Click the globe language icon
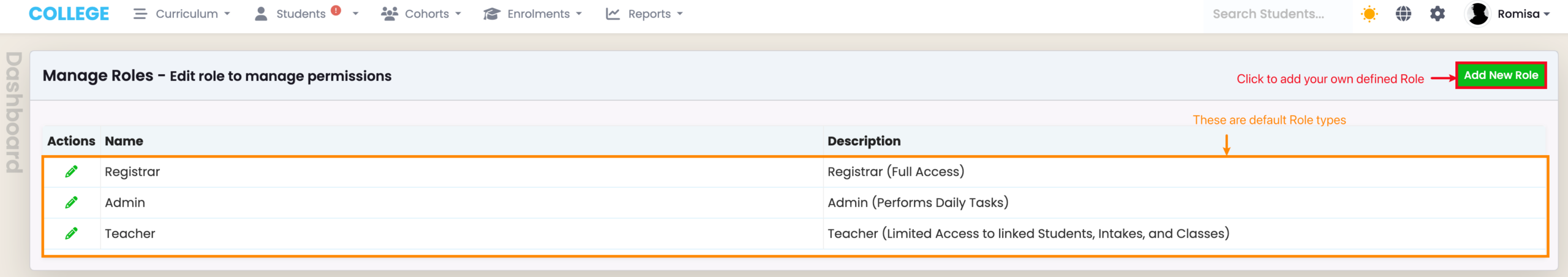The image size is (1568, 277). 1403,13
